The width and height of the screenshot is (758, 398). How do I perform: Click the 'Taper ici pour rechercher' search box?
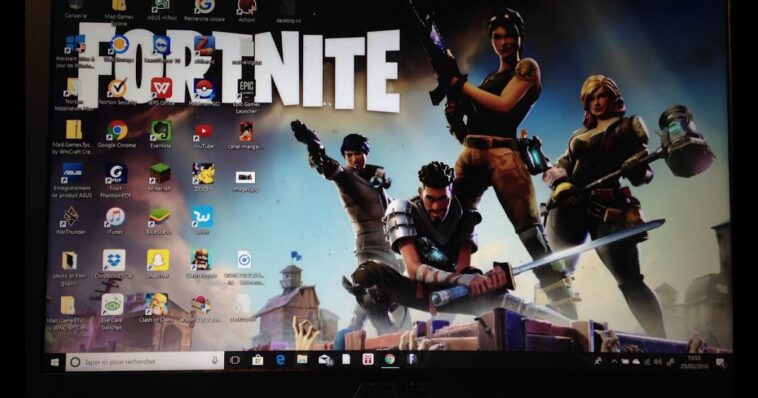point(144,362)
